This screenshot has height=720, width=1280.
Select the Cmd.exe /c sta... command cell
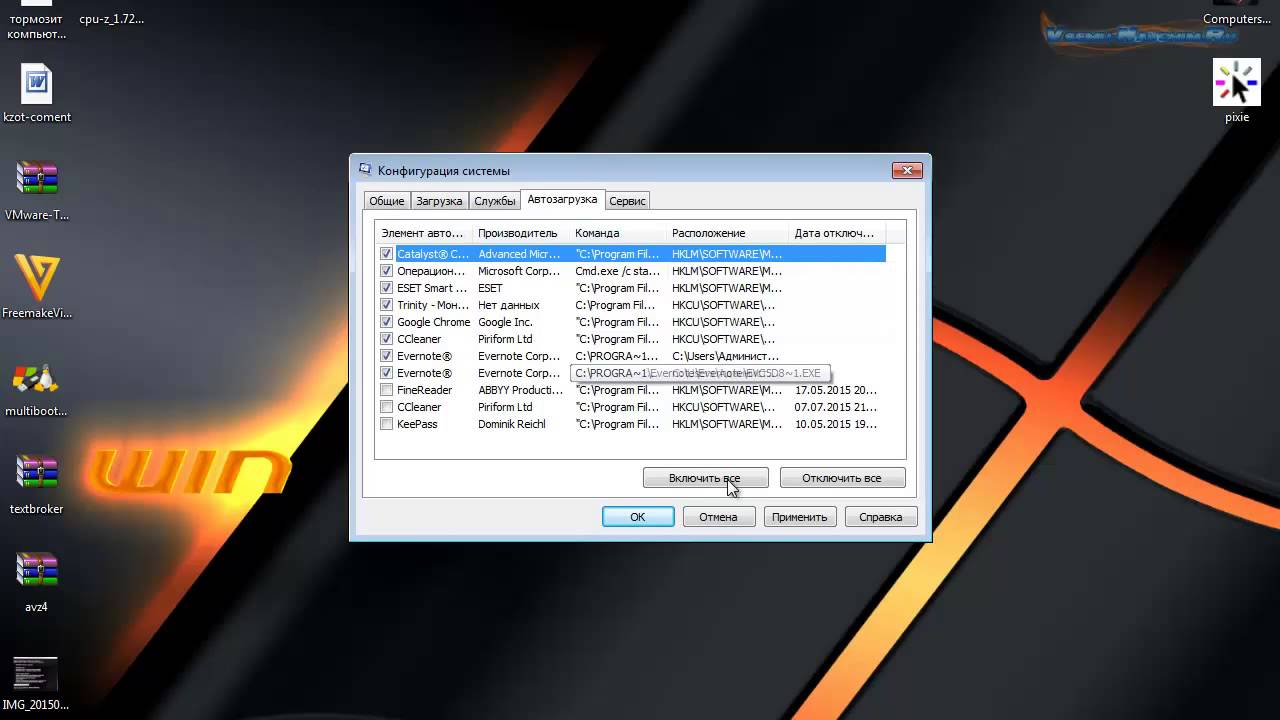click(617, 271)
